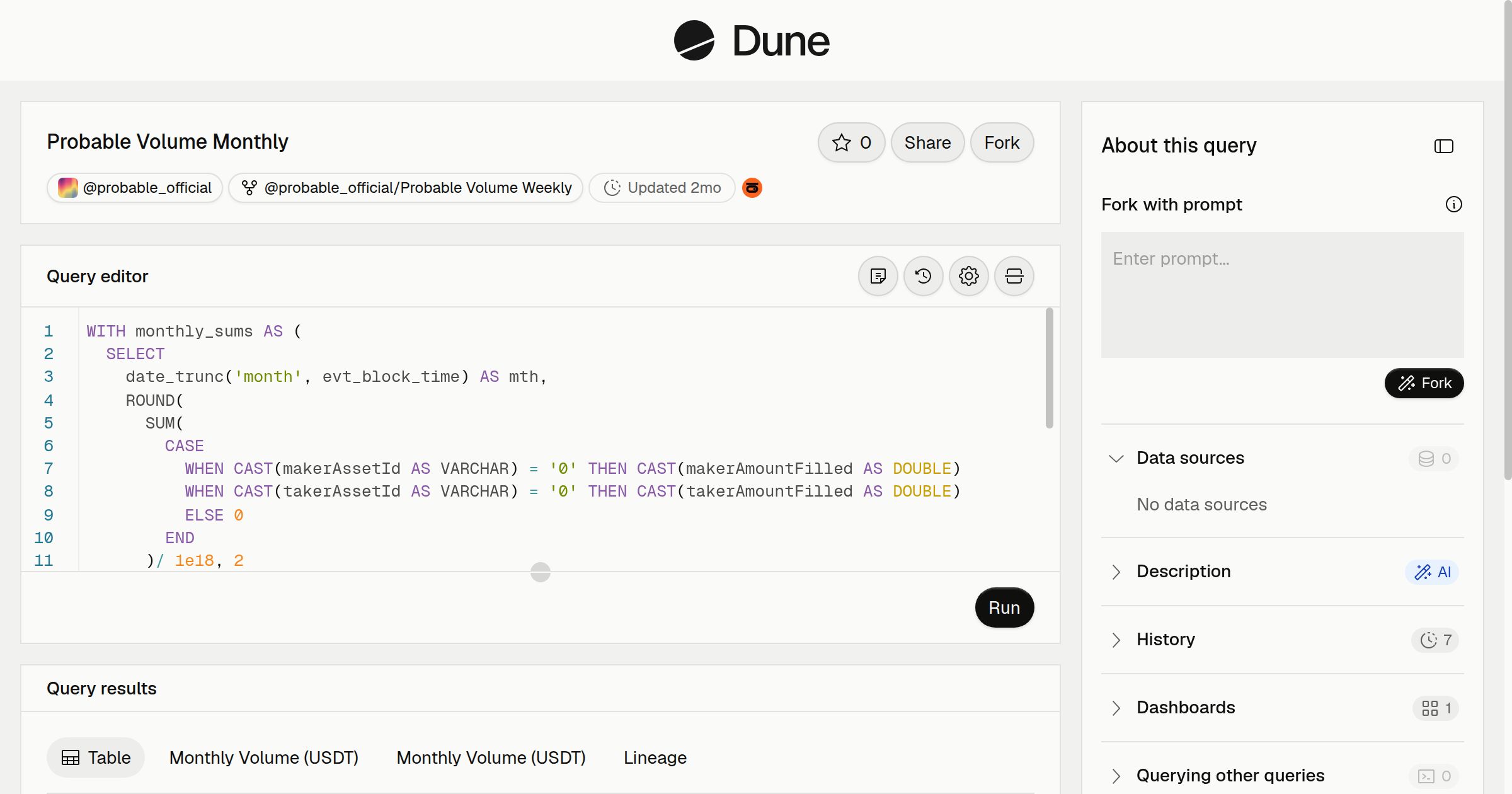Click the 'No data sources' text
The image size is (1512, 794).
pos(1202,504)
